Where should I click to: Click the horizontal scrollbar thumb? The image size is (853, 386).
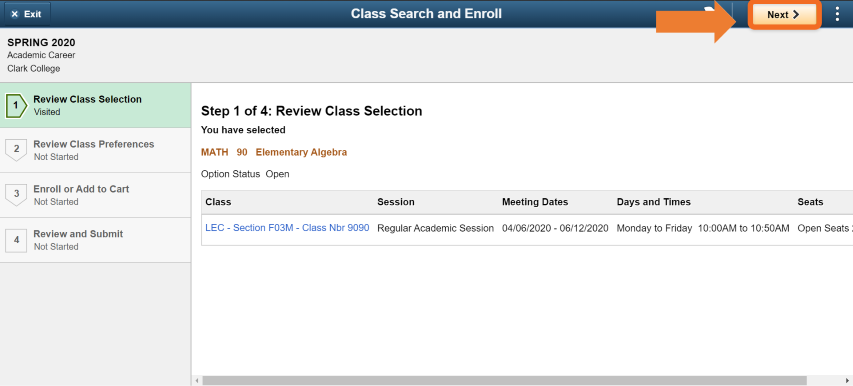pyautogui.click(x=504, y=381)
